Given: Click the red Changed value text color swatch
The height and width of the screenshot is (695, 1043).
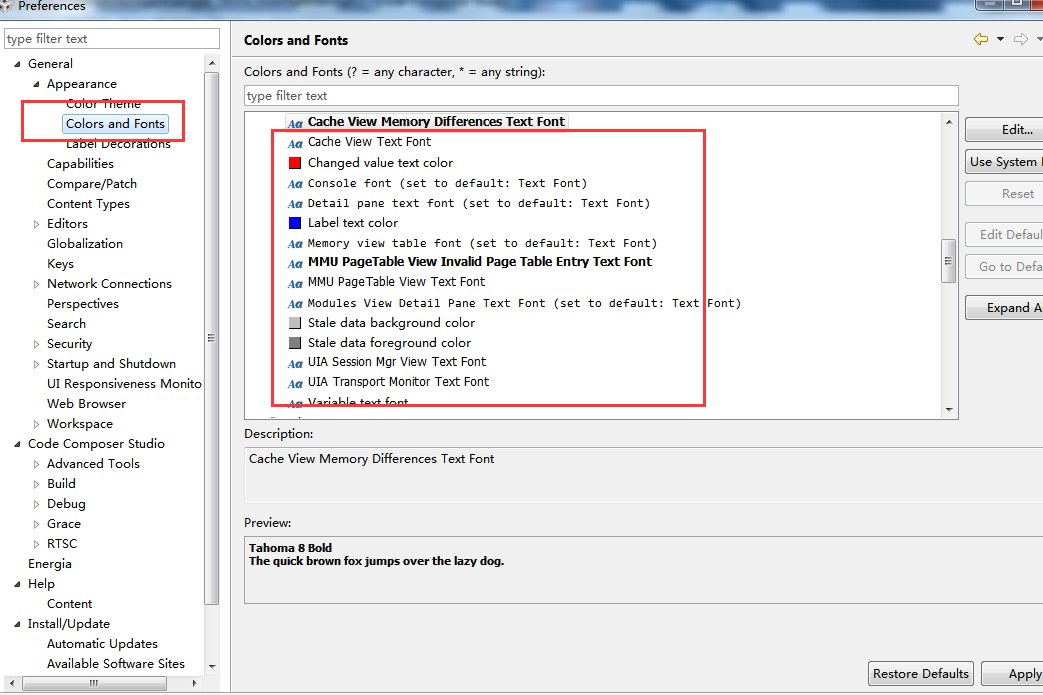Looking at the screenshot, I should click(295, 163).
